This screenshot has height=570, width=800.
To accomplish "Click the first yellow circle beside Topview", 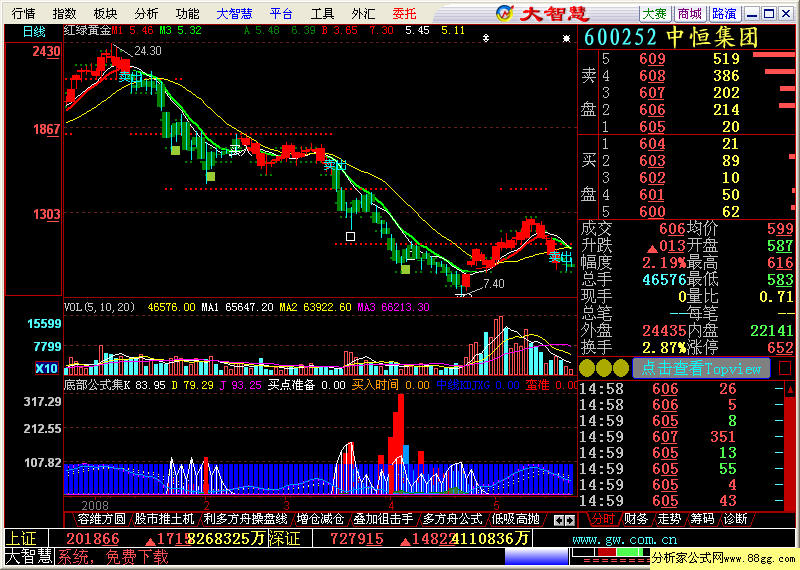I will pos(587,368).
